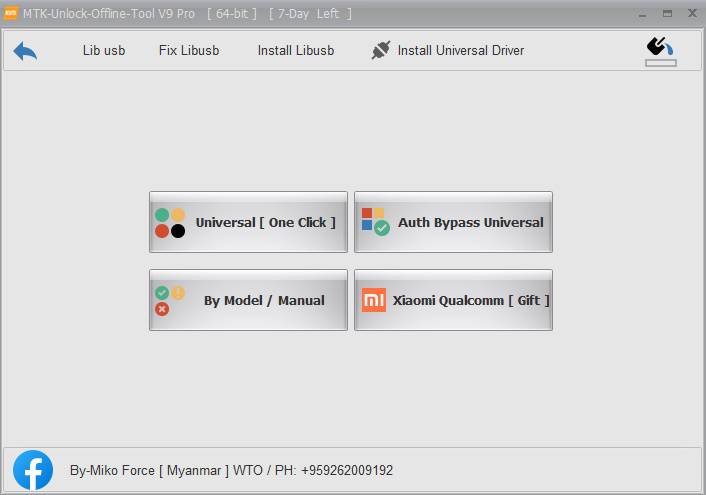Viewport: 706px width, 495px height.
Task: Click the color bar under the paint bucket
Action: 661,63
